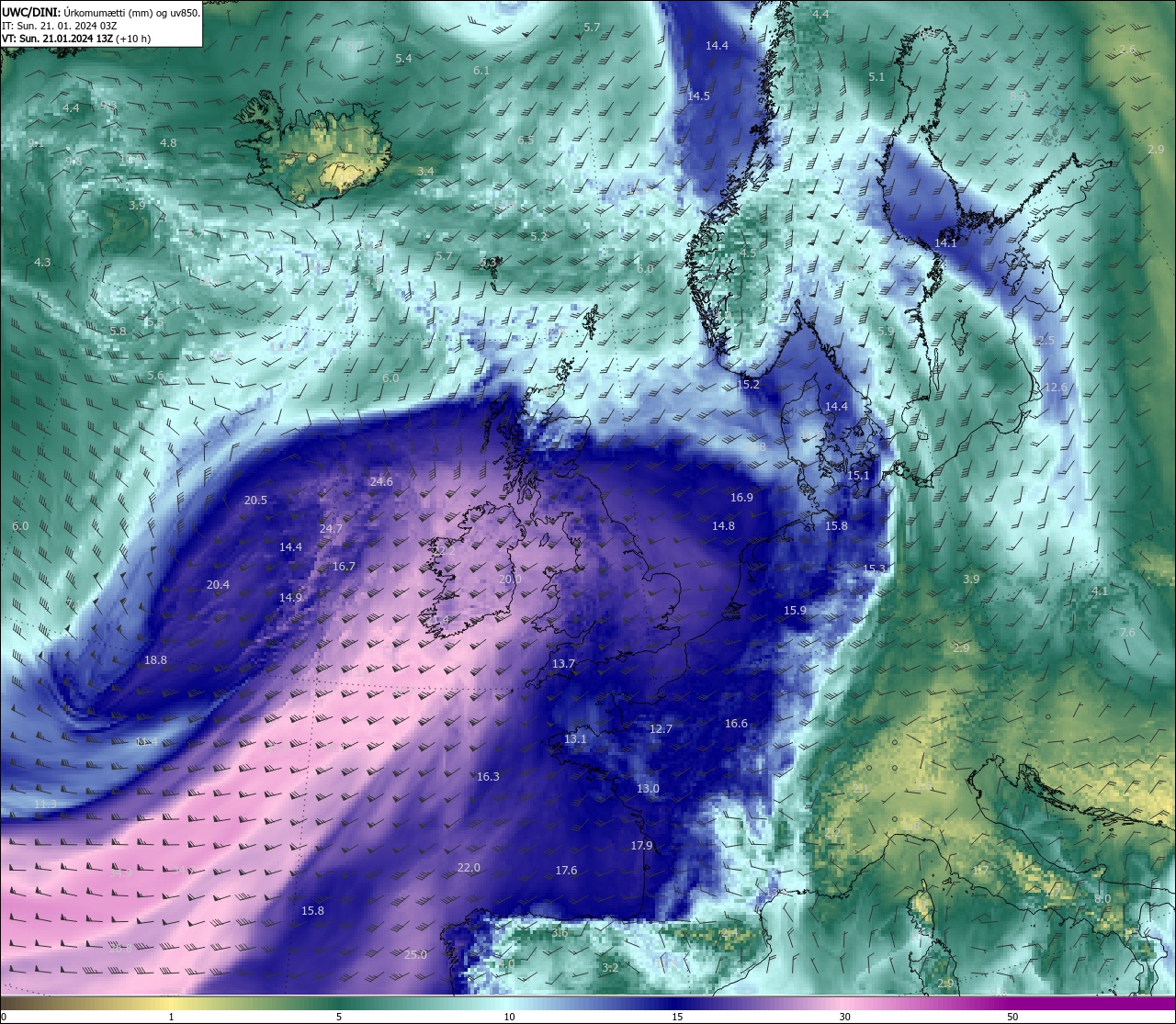Click the 14.1 value label
The height and width of the screenshot is (1024, 1176).
[945, 243]
